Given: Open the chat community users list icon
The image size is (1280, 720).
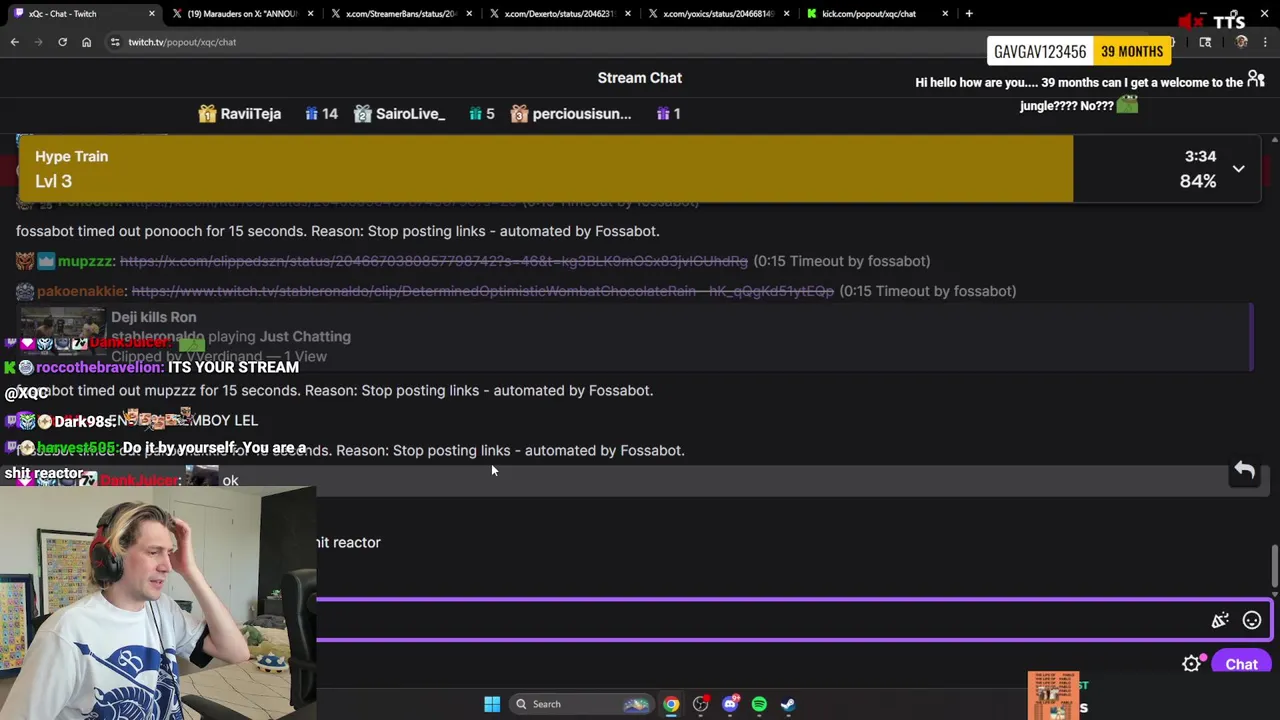Looking at the screenshot, I should point(1257,80).
